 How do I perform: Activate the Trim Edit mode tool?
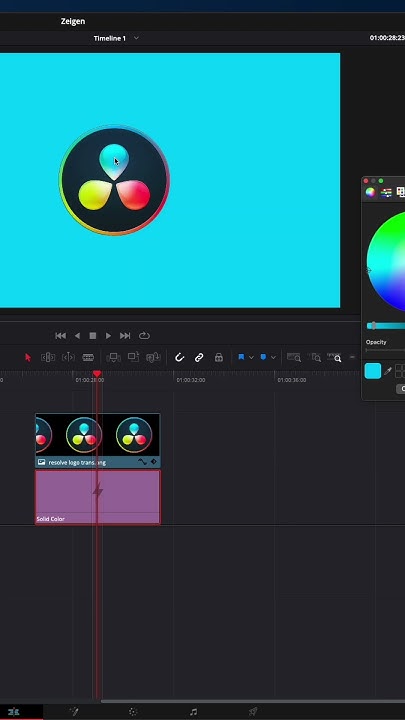click(x=48, y=357)
